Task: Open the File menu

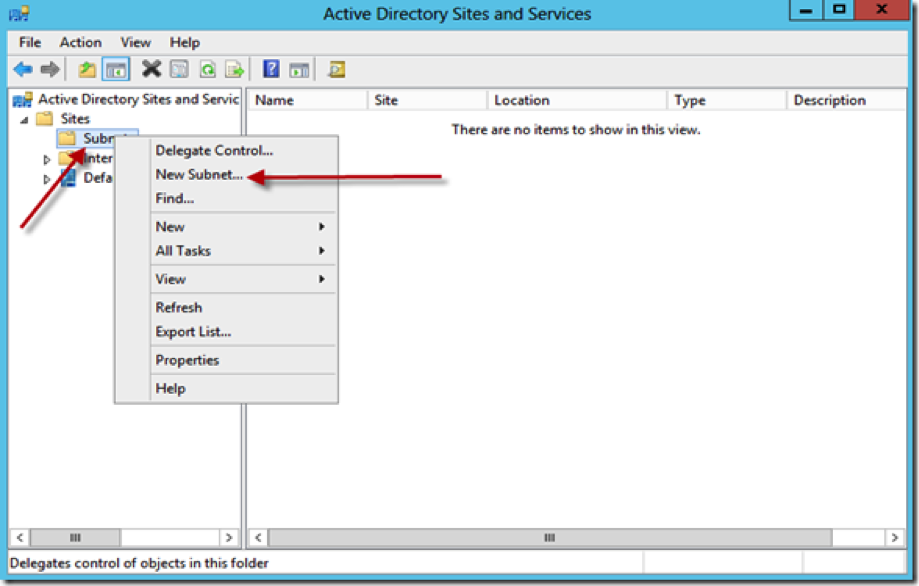Action: [30, 42]
